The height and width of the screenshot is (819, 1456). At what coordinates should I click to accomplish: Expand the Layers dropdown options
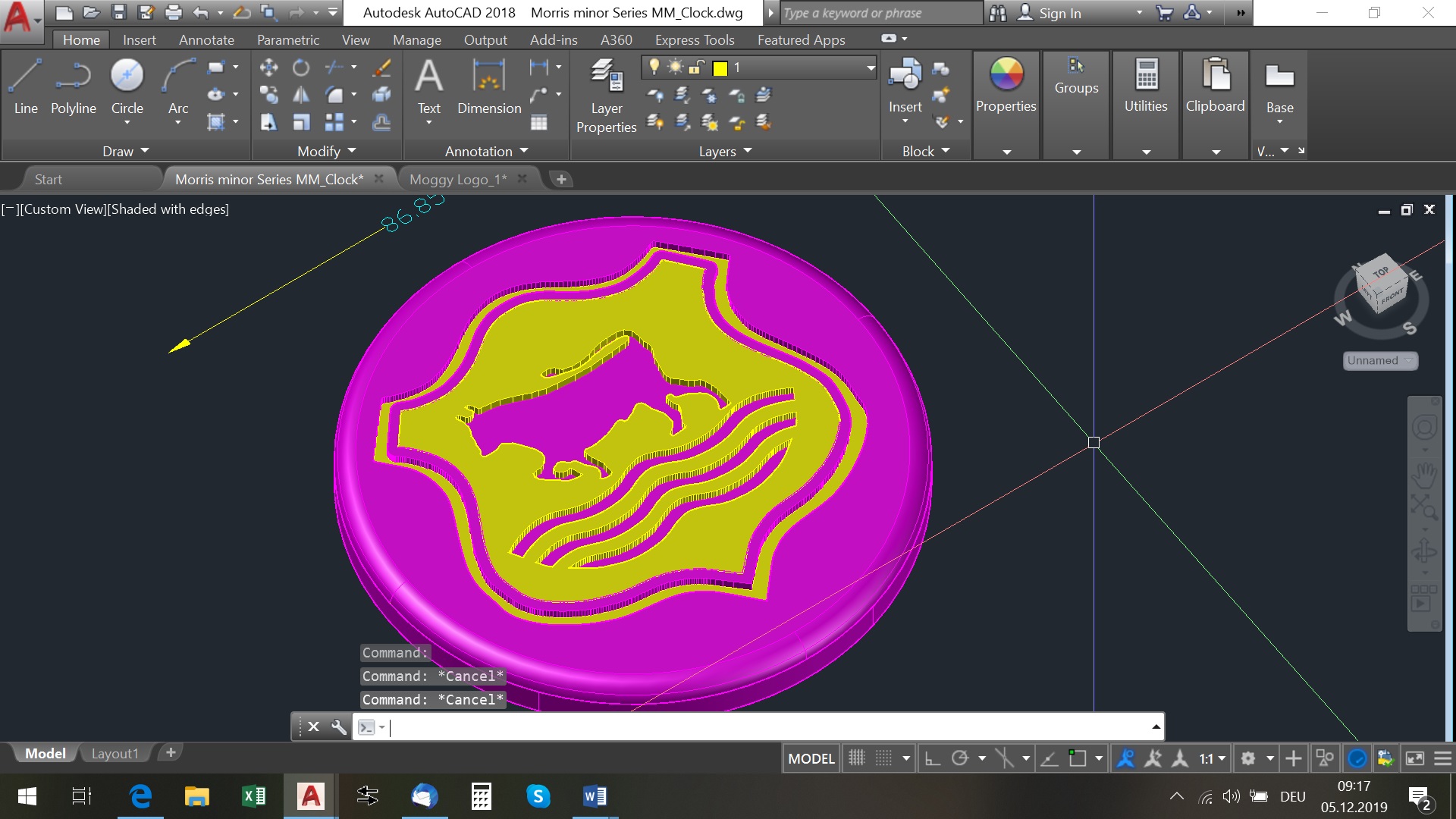coord(749,151)
